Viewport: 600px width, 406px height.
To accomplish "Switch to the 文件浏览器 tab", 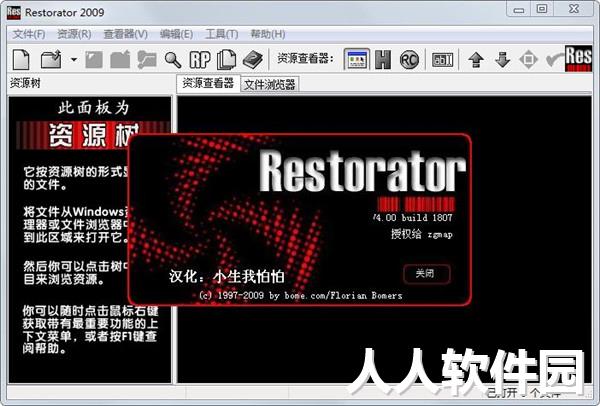I will [269, 85].
